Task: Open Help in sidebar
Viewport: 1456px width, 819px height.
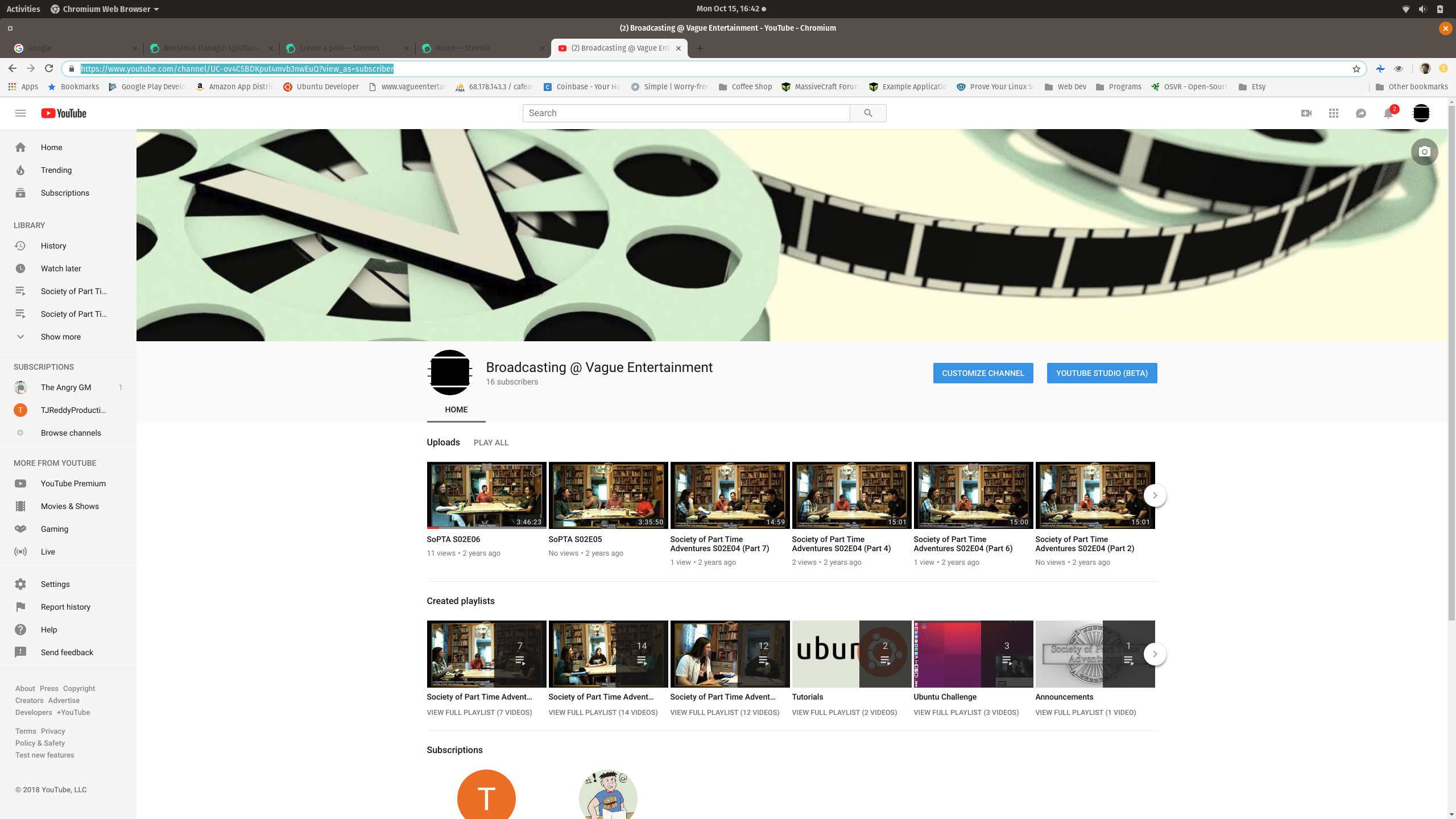Action: [x=68, y=630]
